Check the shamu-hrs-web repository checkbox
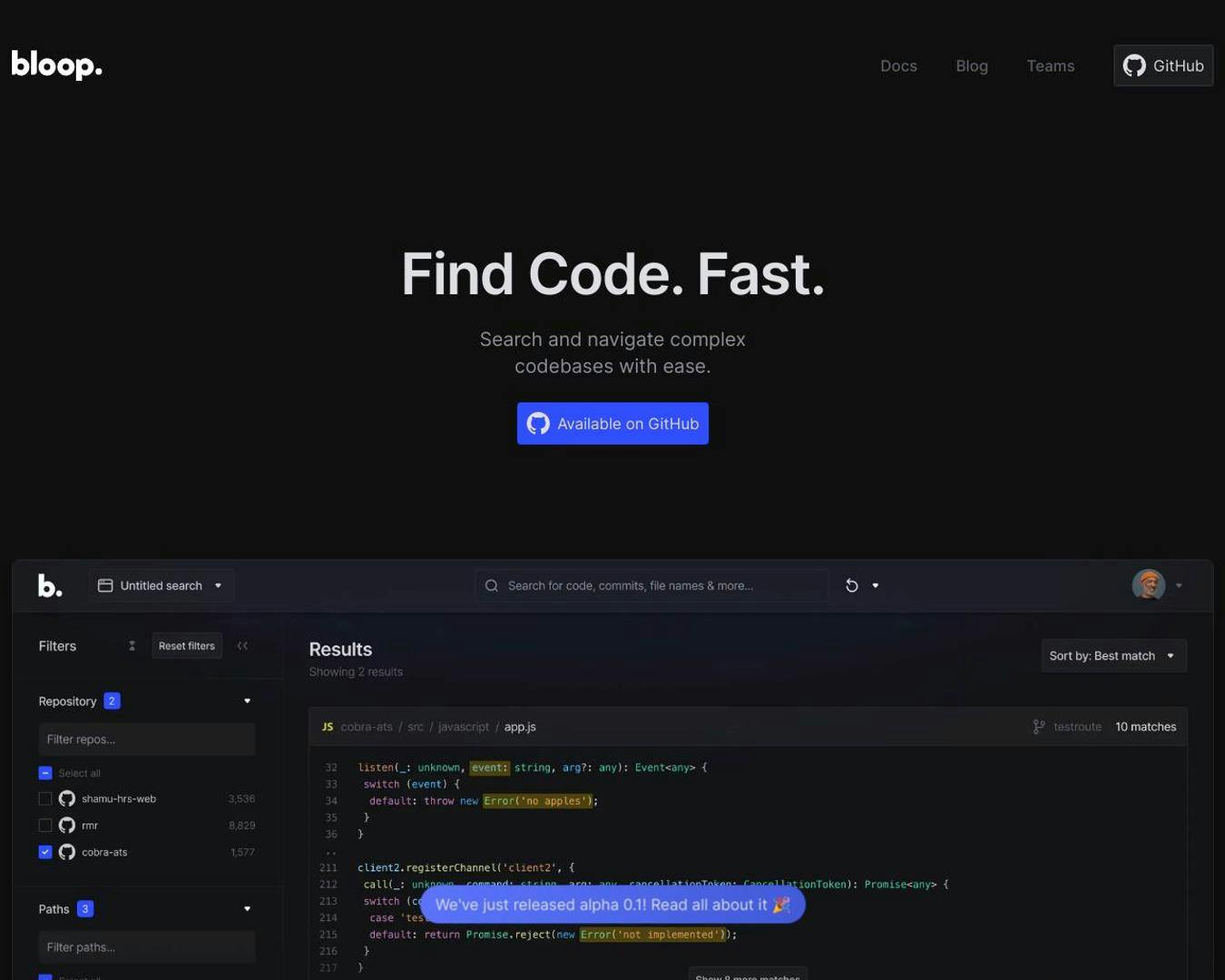The height and width of the screenshot is (980, 1225). 45,799
